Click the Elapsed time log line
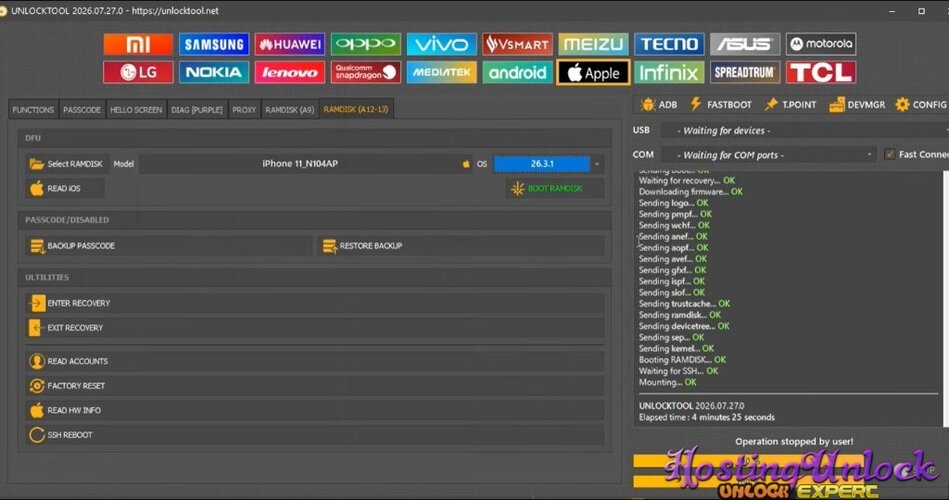This screenshot has width=949, height=500. (x=706, y=417)
